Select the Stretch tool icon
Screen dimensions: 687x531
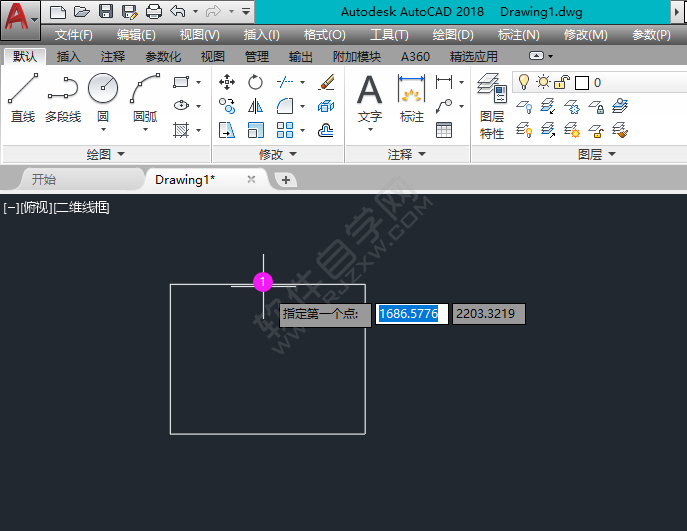227,130
